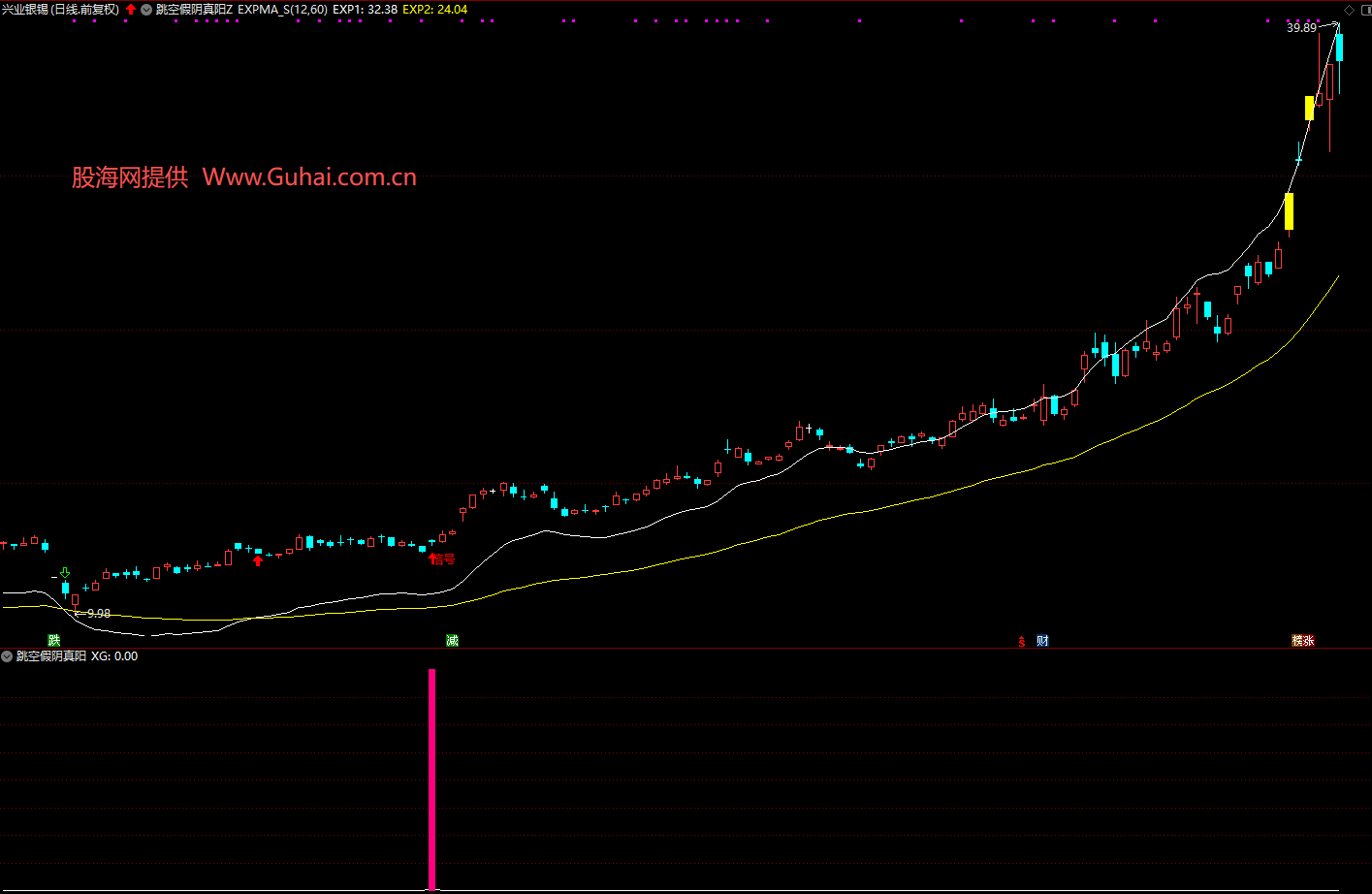Click the blue 财 event marker
This screenshot has height=894, width=1372.
[1042, 641]
